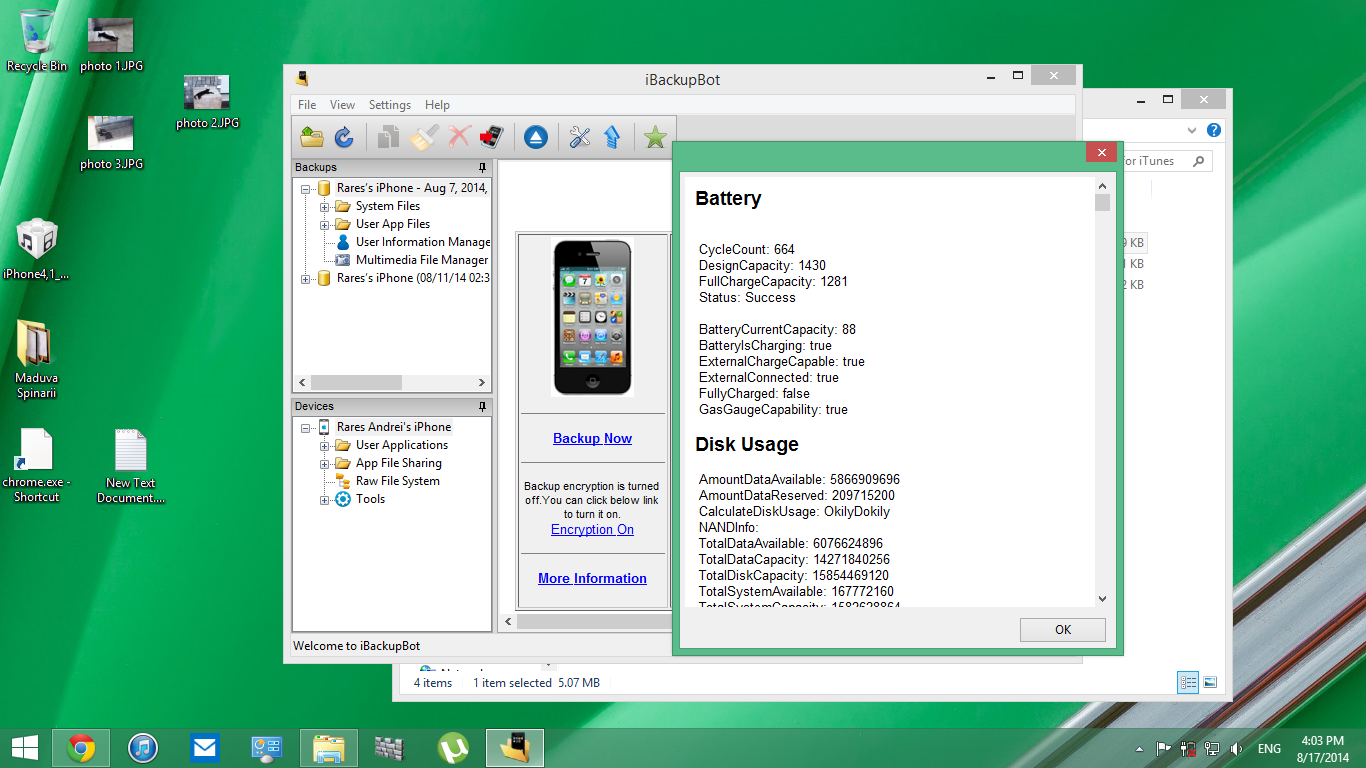Viewport: 1366px width, 768px height.
Task: Click OK in the device info dialog
Action: [x=1063, y=629]
